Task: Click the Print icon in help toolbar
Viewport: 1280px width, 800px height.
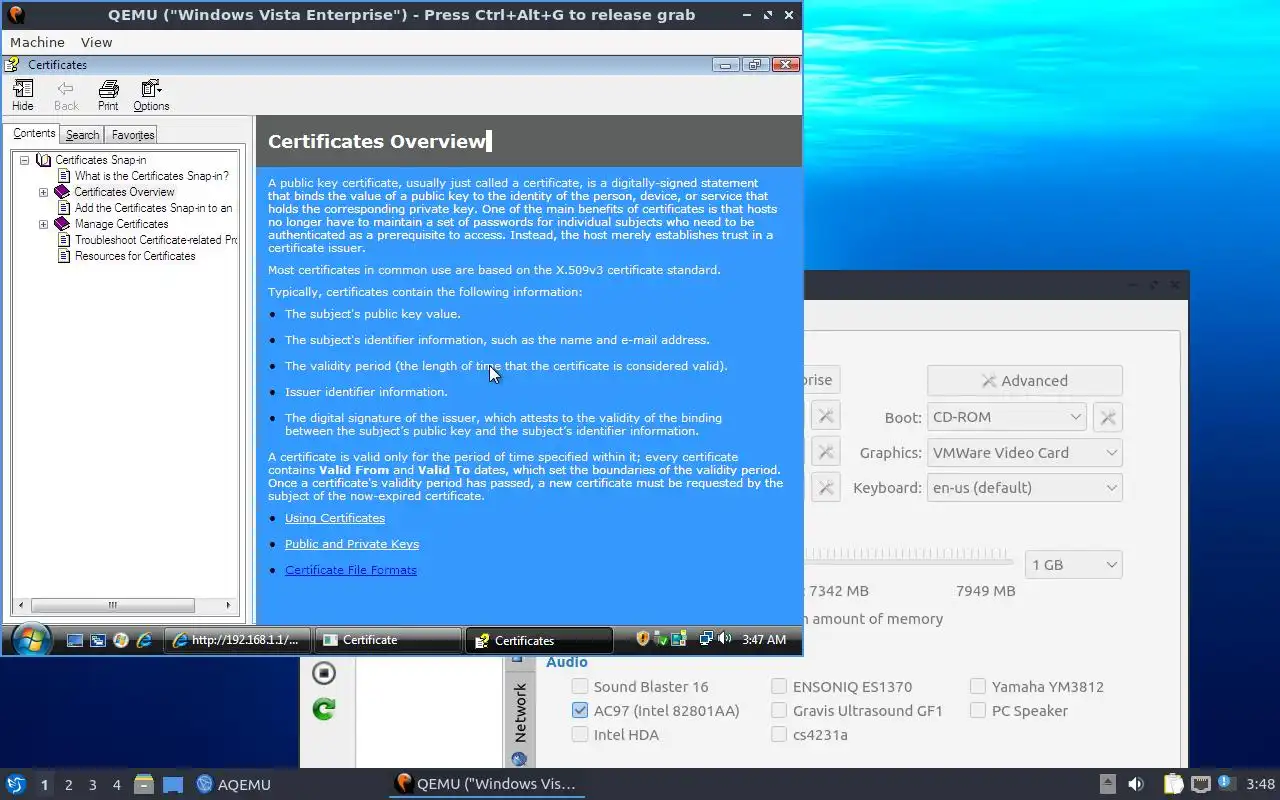Action: (x=108, y=95)
